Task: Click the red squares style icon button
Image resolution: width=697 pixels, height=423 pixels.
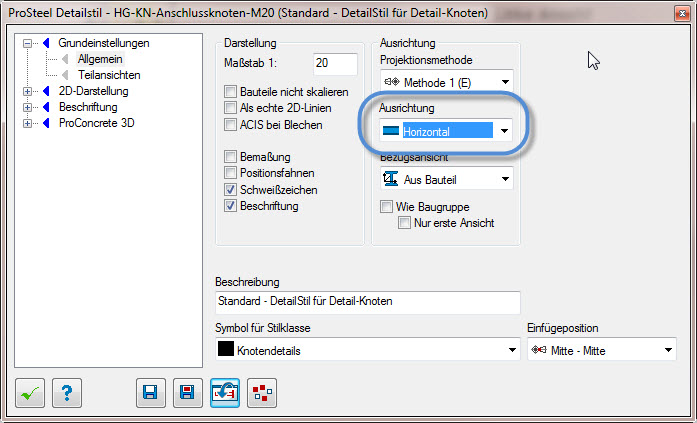Action: click(x=262, y=393)
